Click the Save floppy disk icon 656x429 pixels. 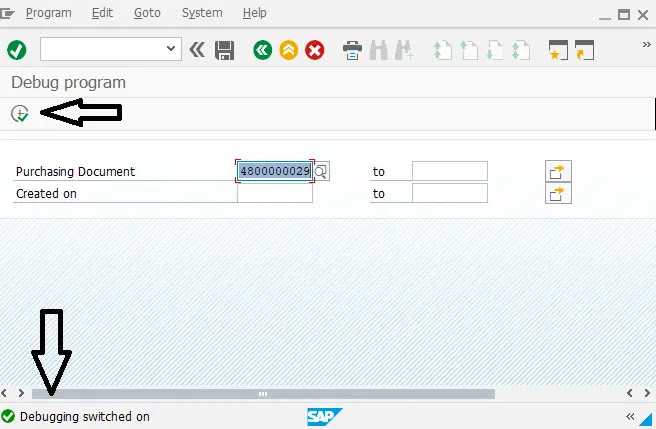coord(225,51)
